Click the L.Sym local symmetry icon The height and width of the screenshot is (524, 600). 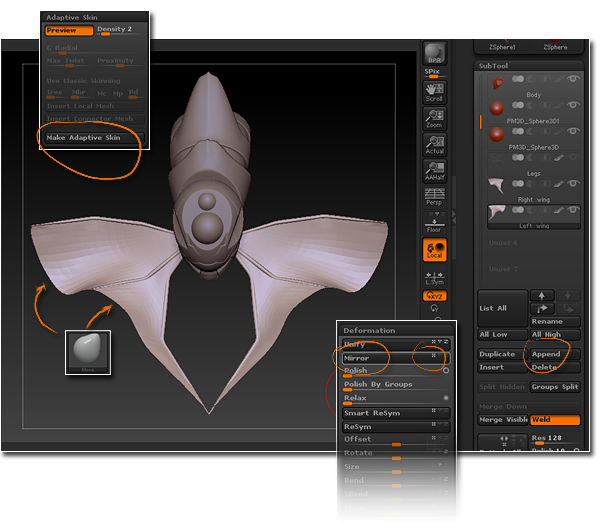pyautogui.click(x=434, y=279)
